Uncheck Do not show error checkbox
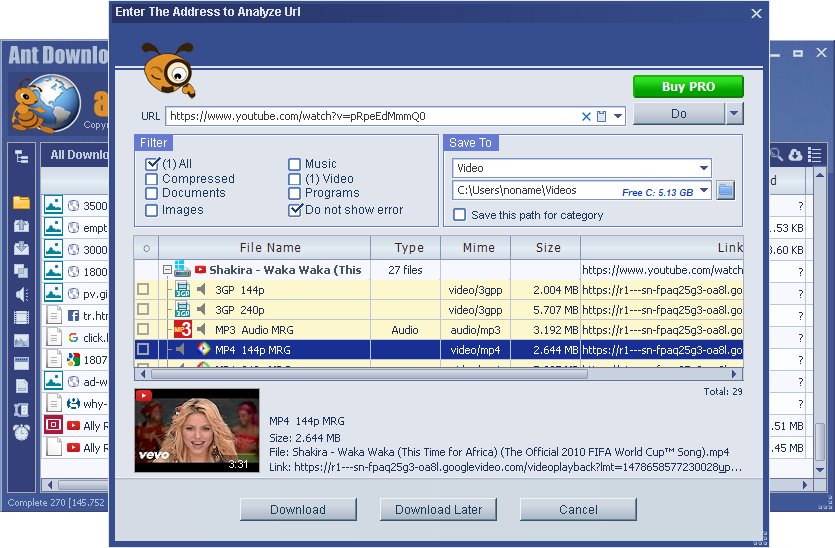Screen dimensions: 835x548 (x=295, y=210)
